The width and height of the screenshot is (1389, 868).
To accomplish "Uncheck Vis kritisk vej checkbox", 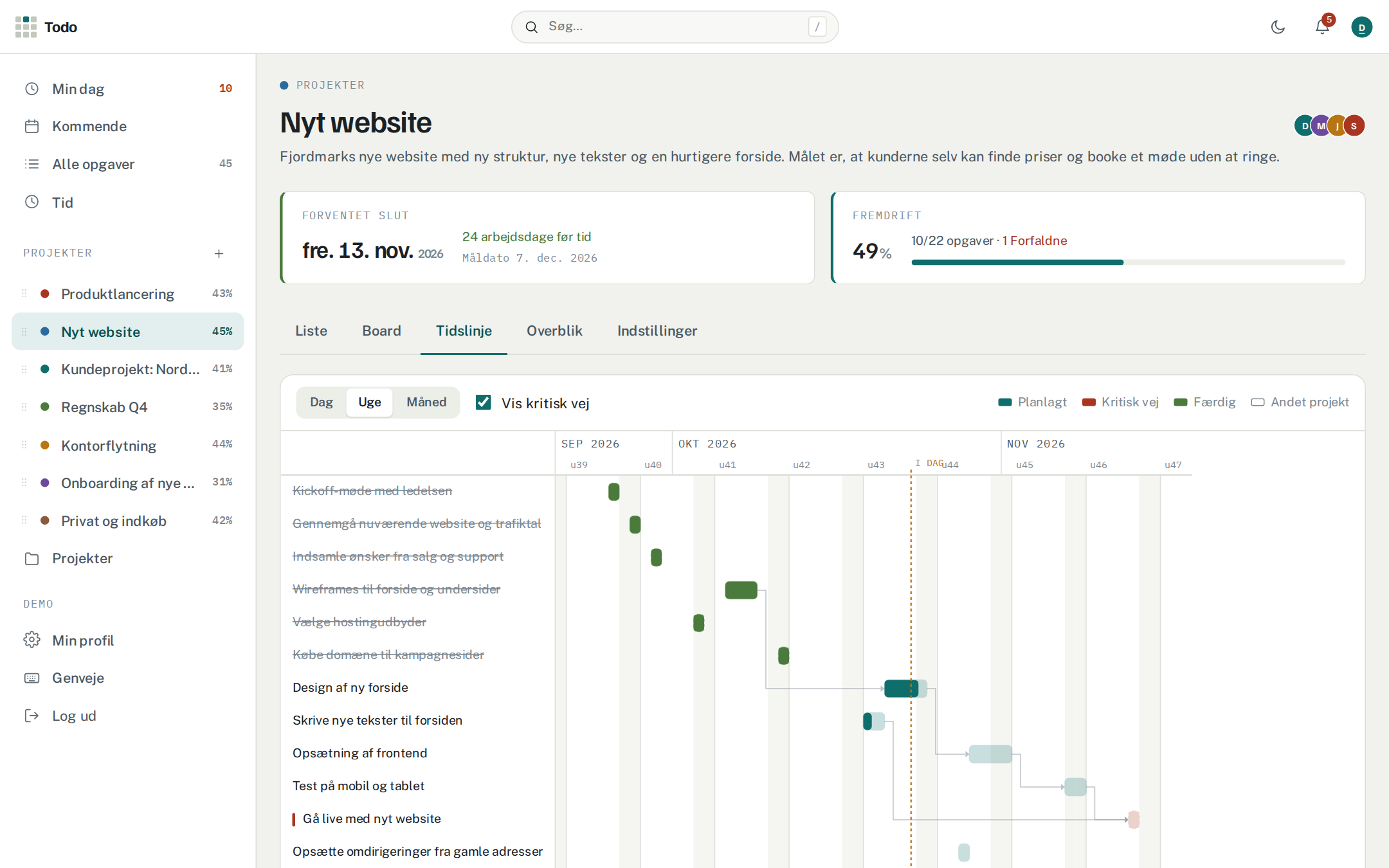I will 483,402.
